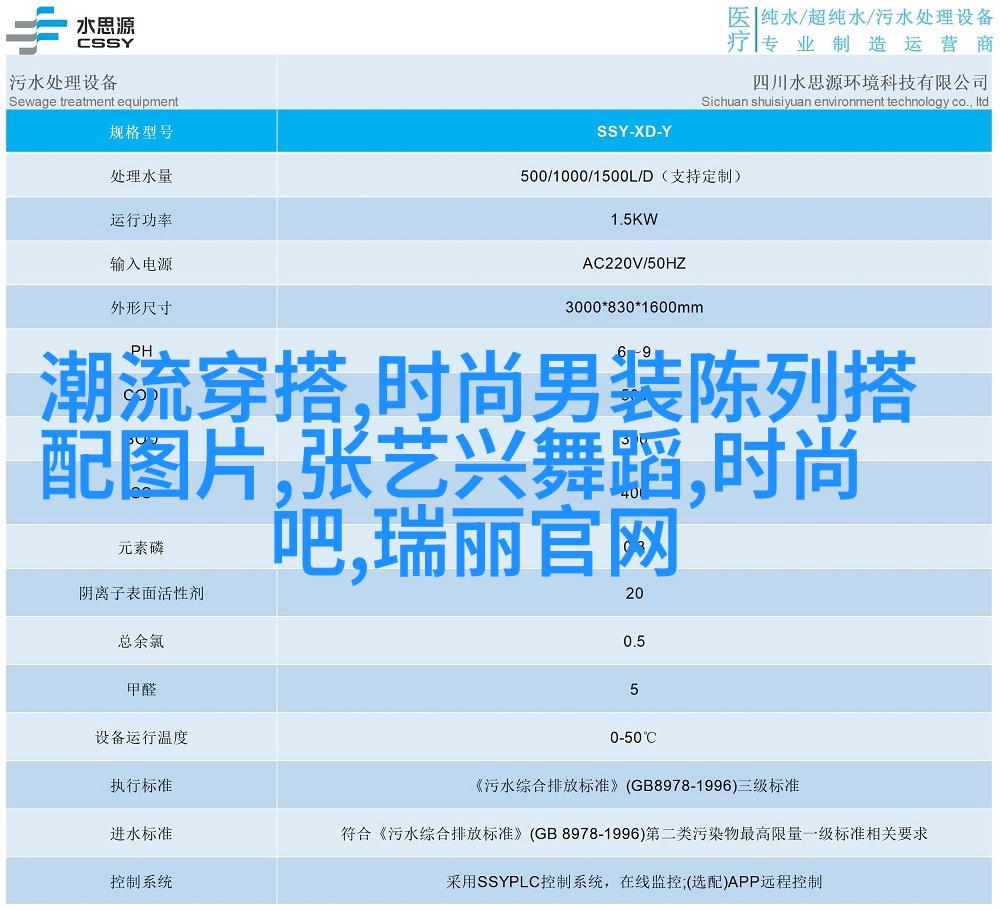This screenshot has height=910, width=1000.
Task: Select the 0.5 value for 总余氯
Action: click(x=634, y=641)
